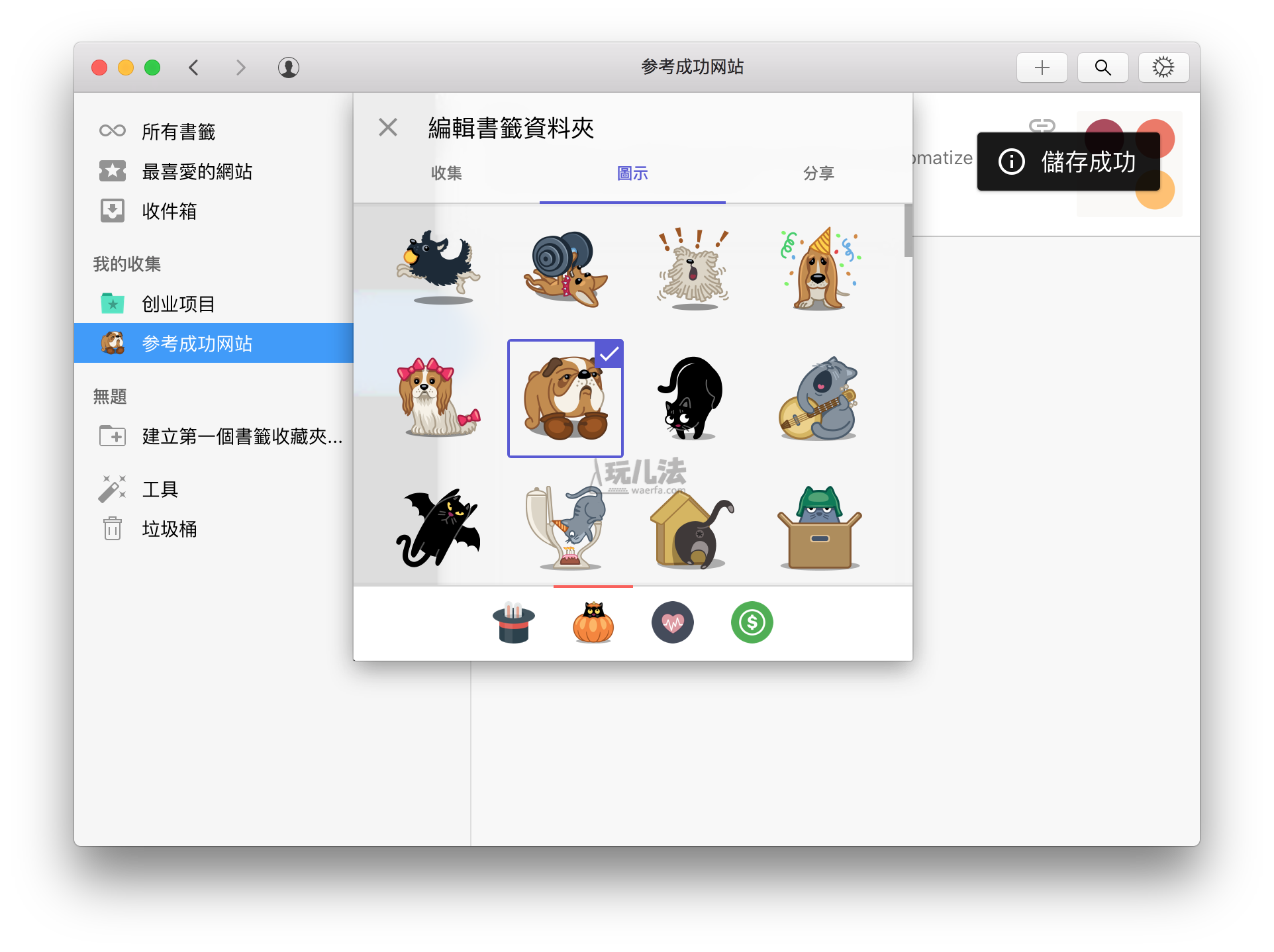
Task: Open the pumpkin cat icon category
Action: [x=593, y=622]
